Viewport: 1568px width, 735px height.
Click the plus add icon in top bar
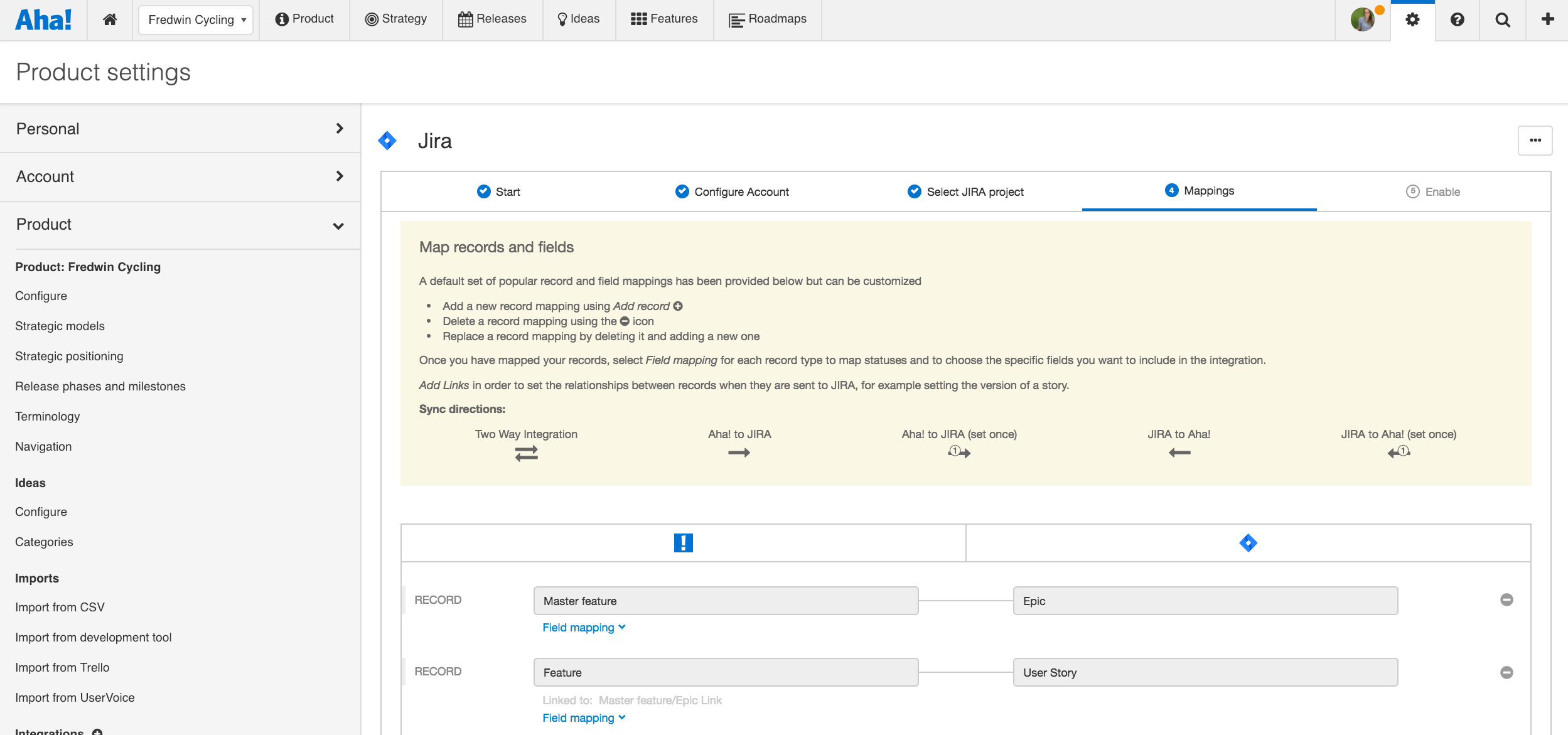(1548, 19)
